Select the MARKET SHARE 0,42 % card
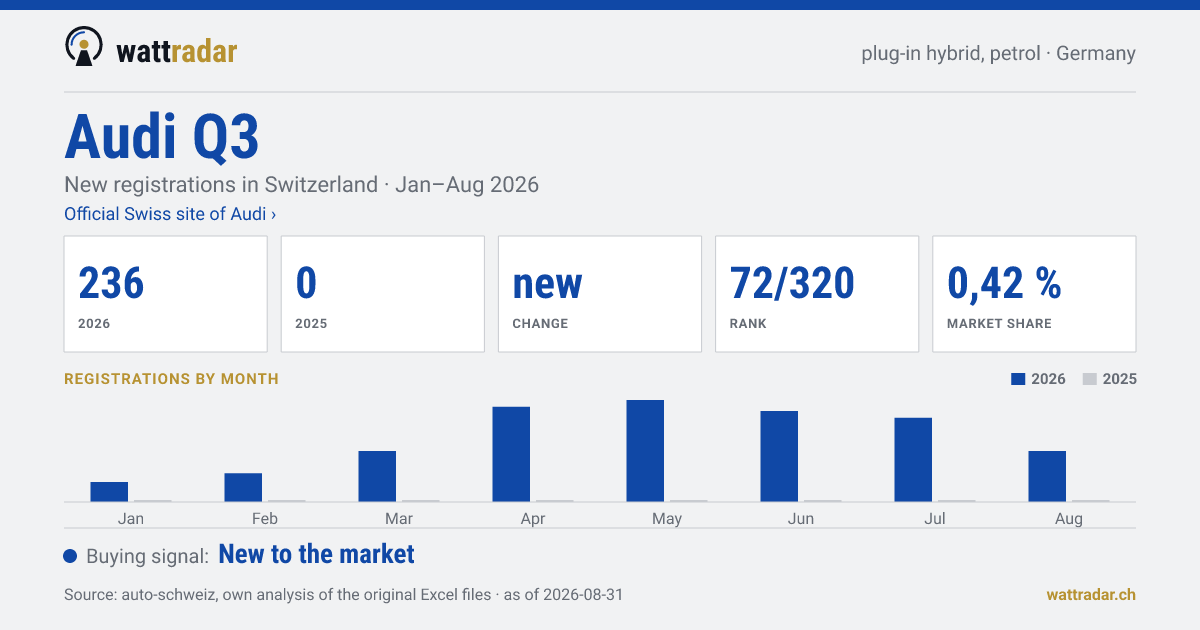 click(x=1034, y=294)
